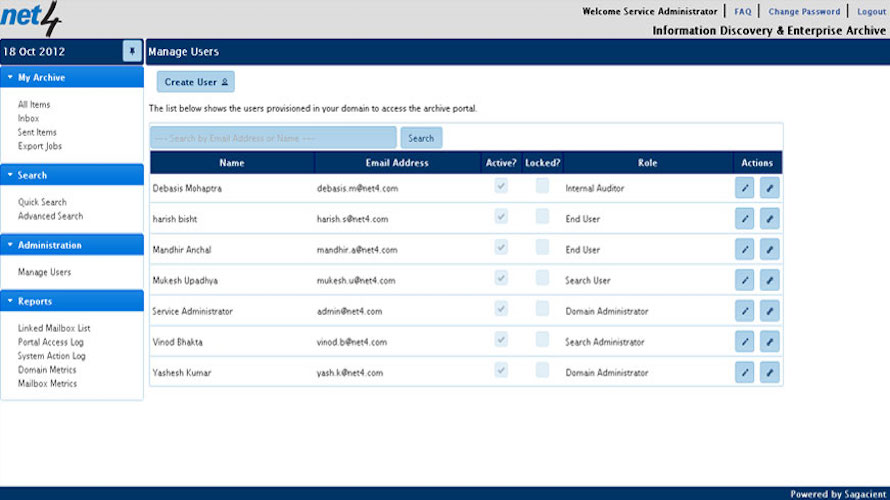The width and height of the screenshot is (890, 500).
Task: Click the net4 logo
Action: pos(31,18)
